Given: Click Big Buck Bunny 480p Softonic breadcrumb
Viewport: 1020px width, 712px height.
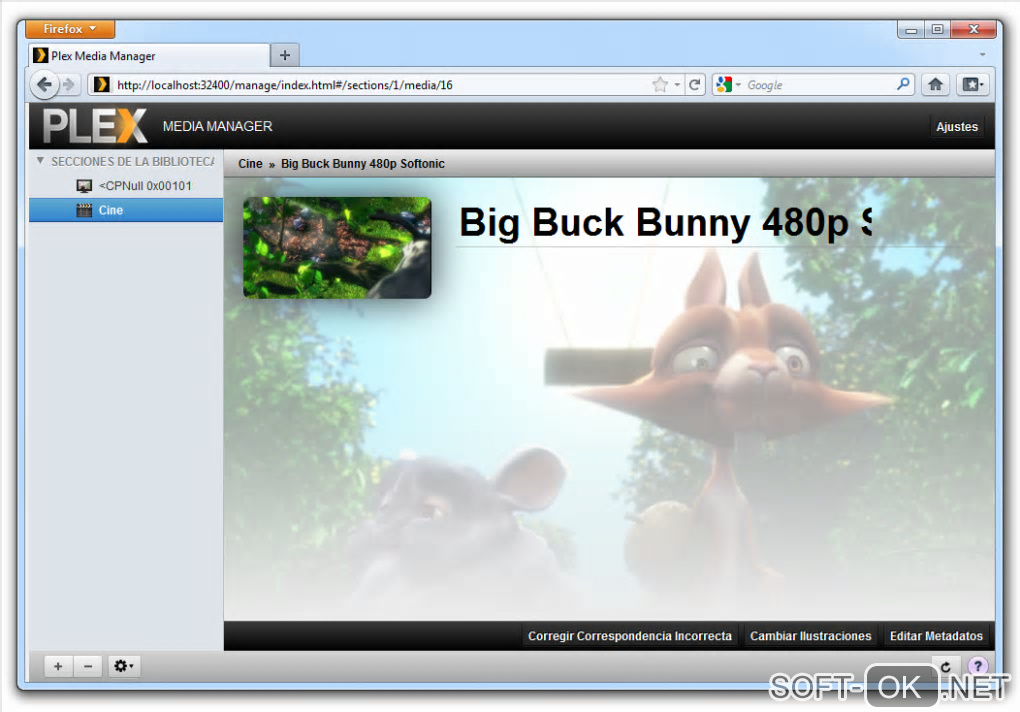Looking at the screenshot, I should (363, 164).
